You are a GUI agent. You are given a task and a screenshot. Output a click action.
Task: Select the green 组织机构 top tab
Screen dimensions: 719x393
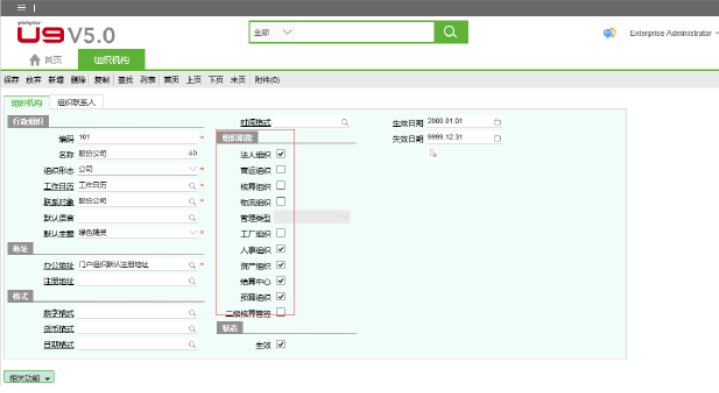111,60
